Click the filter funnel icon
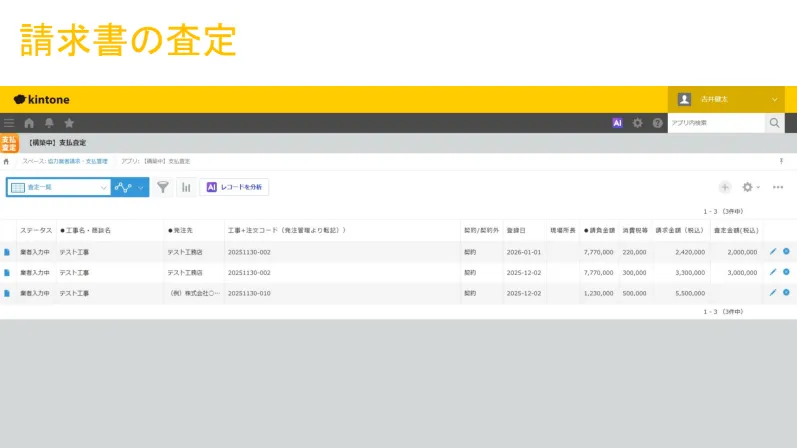797x448 pixels. pos(163,187)
